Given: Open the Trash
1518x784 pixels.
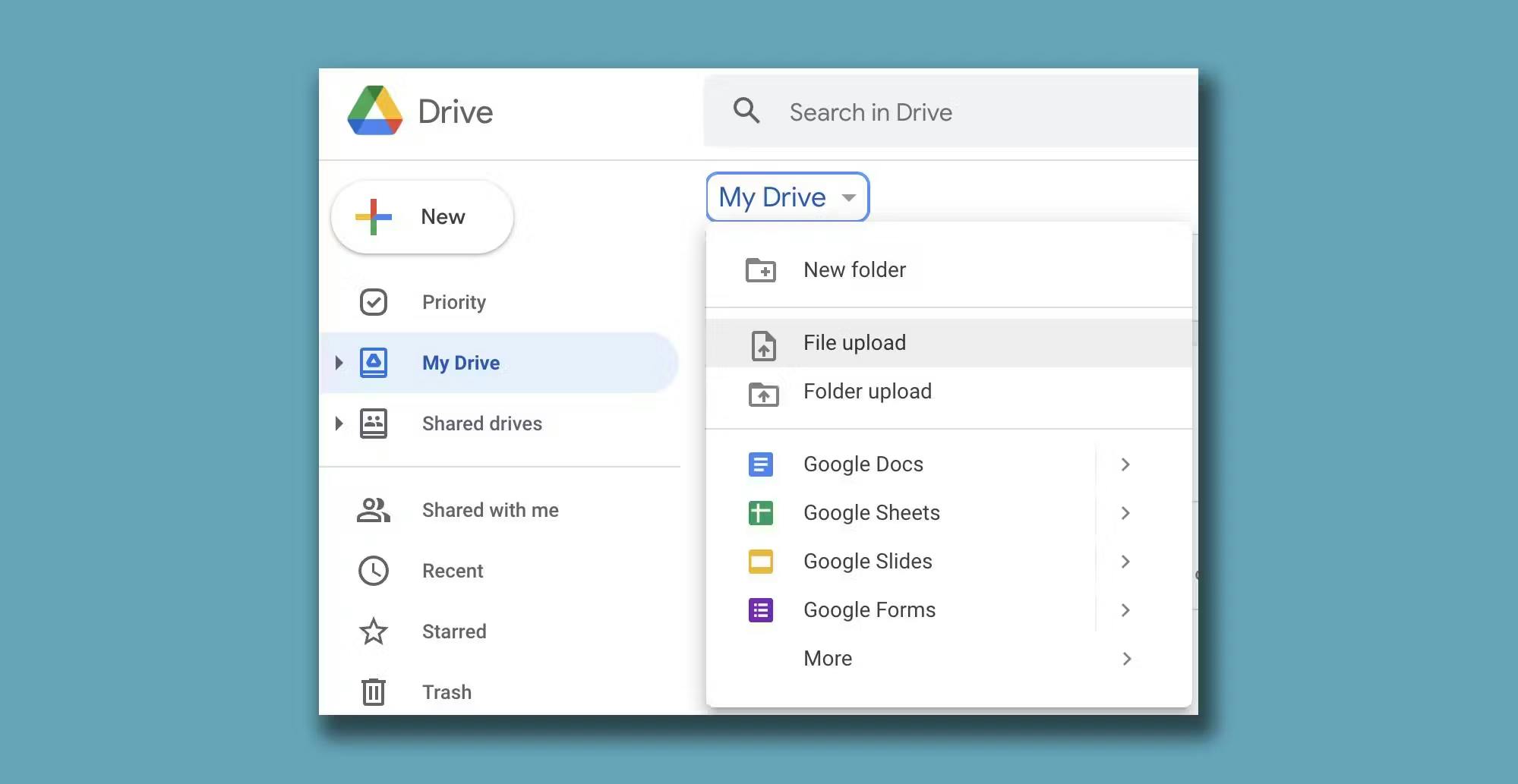Looking at the screenshot, I should pos(447,691).
